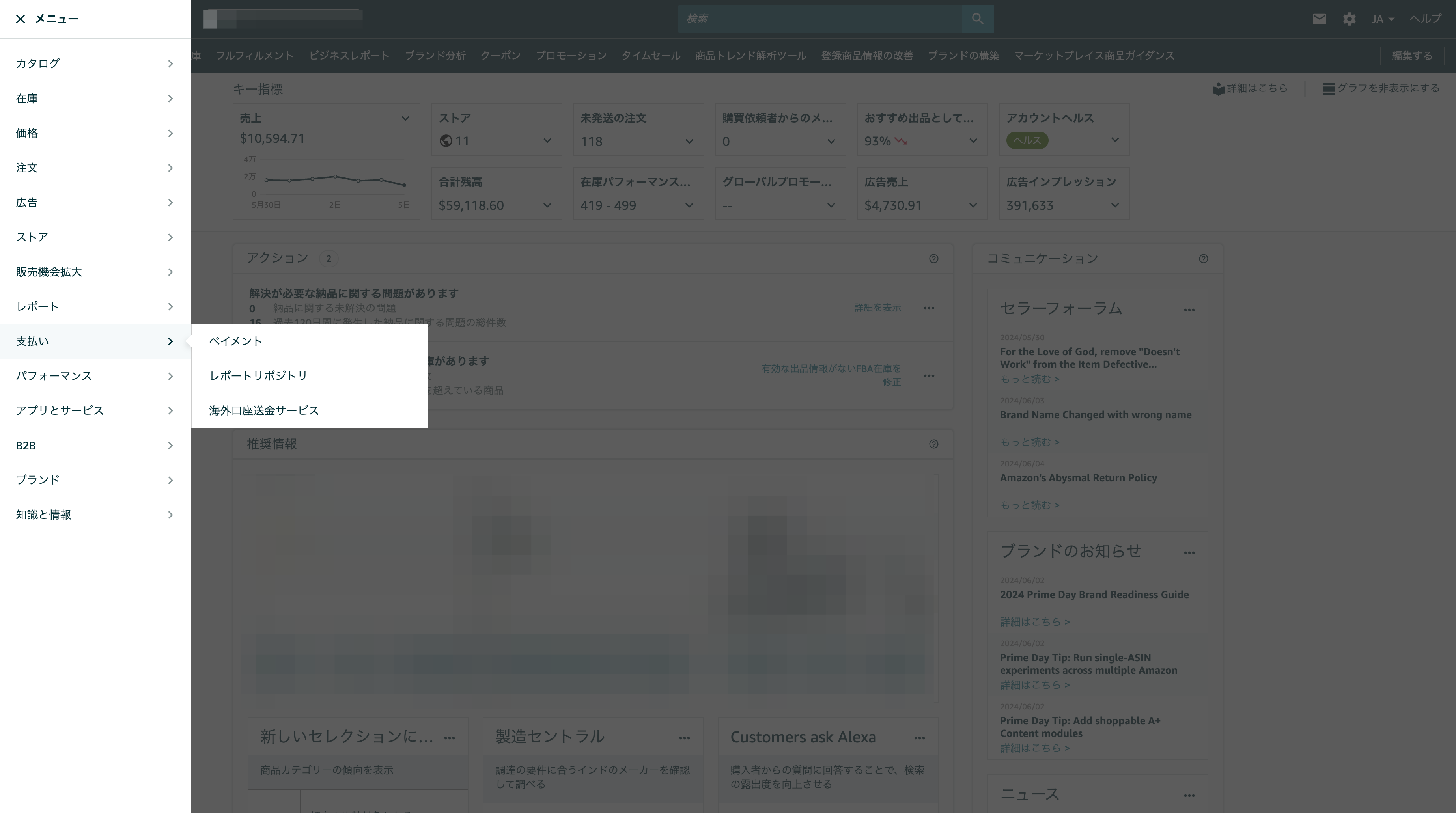Open the セラーフォーラム more options dots

[x=1189, y=310]
